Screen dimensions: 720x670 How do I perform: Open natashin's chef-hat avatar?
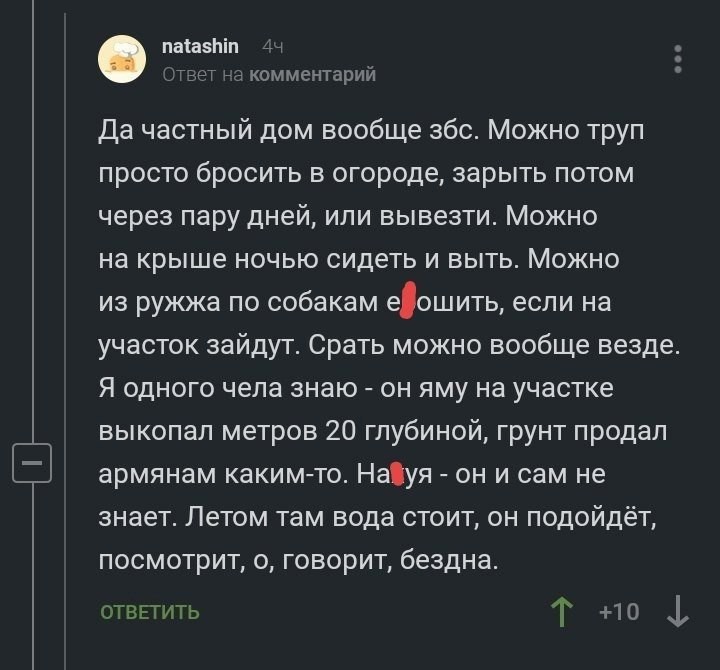point(123,59)
